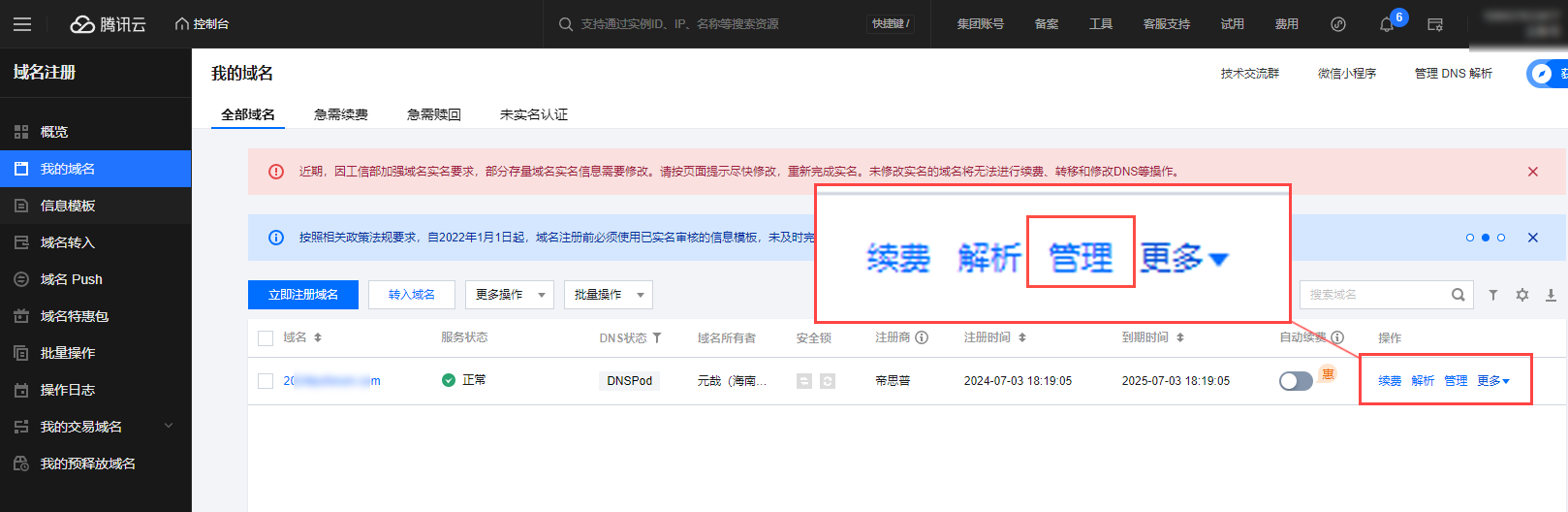The height and width of the screenshot is (512, 1568).
Task: Click the 管理 link in the domain row
Action: (x=1456, y=381)
